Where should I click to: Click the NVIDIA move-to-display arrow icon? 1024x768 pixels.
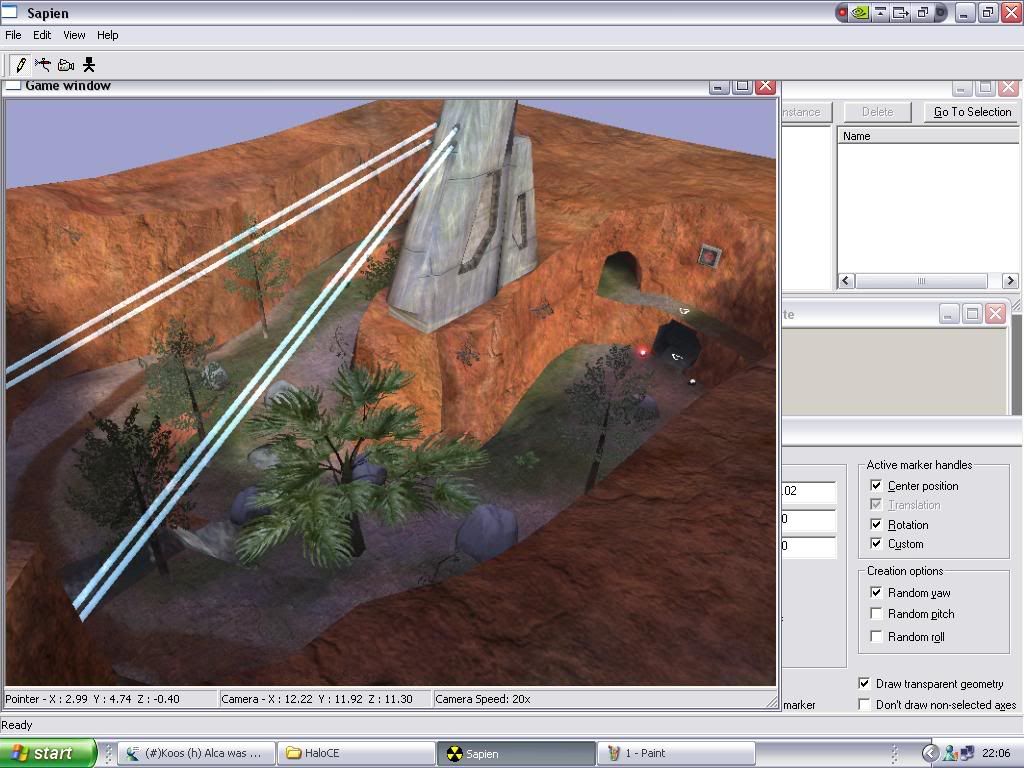(901, 12)
